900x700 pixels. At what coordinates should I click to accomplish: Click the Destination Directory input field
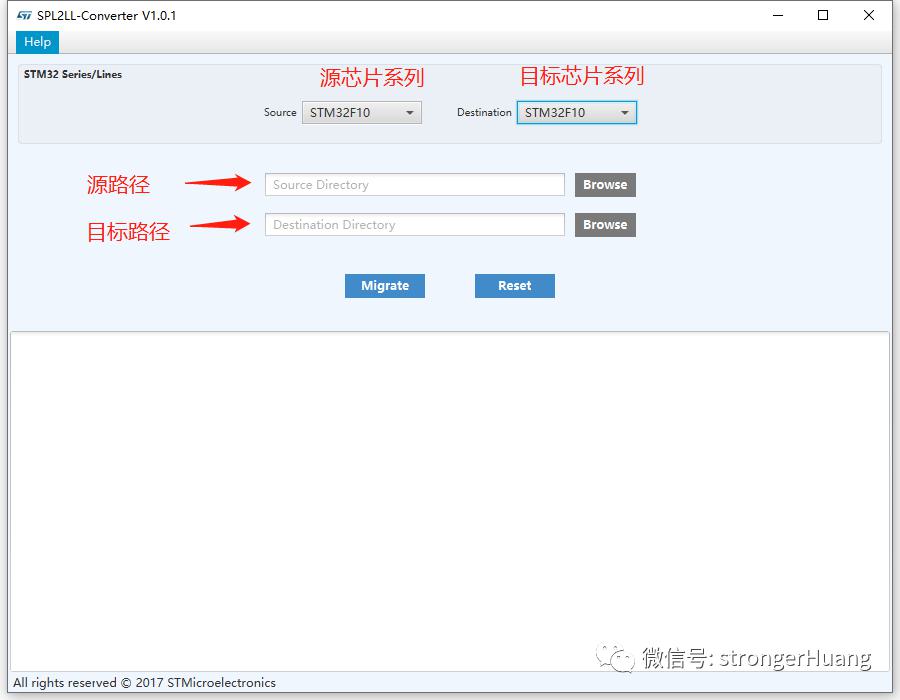point(414,225)
